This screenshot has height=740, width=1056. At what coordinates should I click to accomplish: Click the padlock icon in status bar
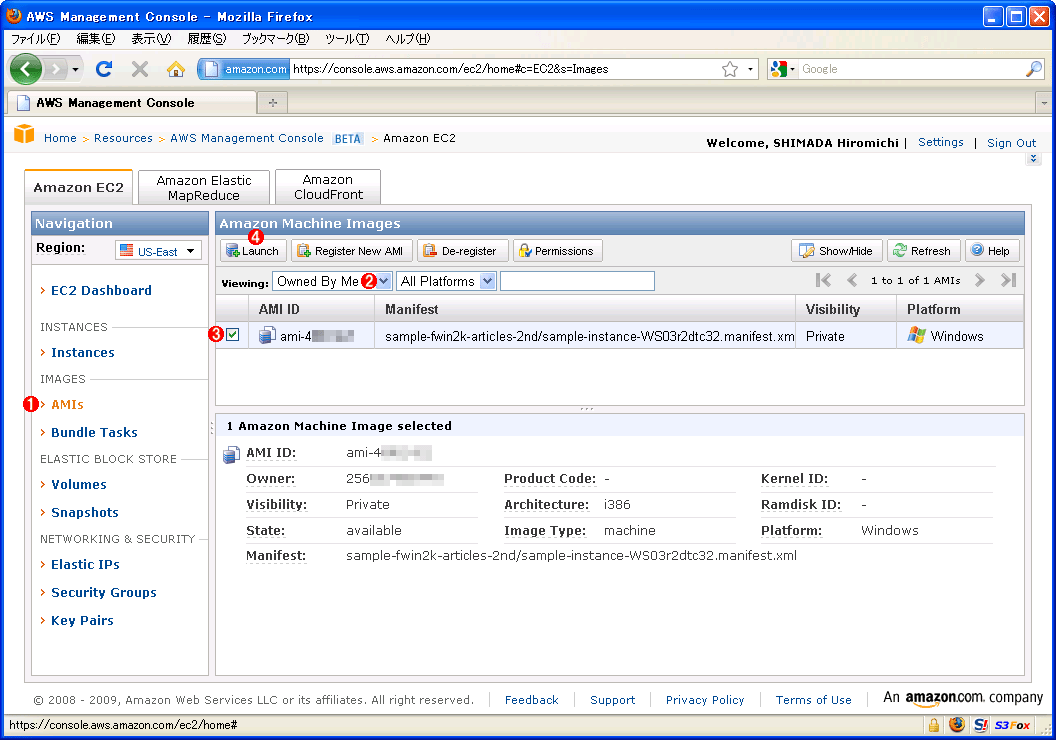(x=933, y=725)
